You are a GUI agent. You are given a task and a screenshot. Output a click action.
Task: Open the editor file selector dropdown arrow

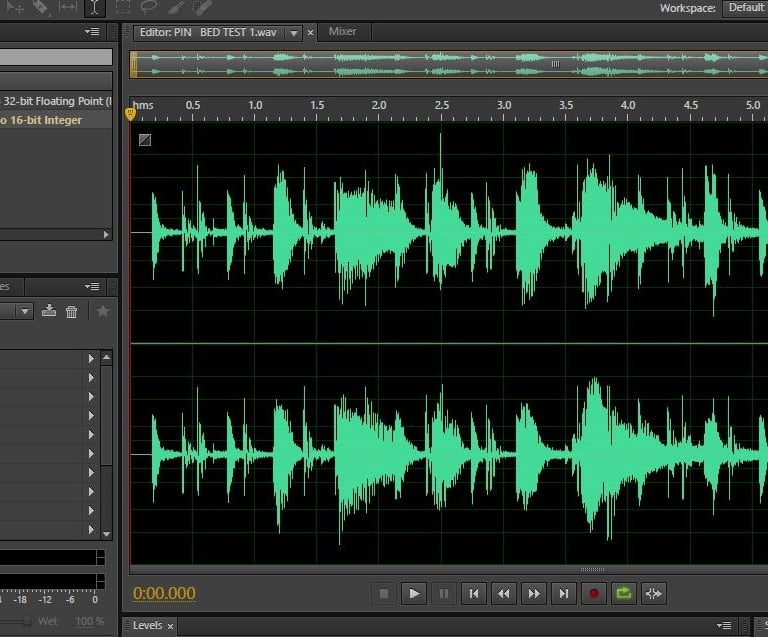point(294,33)
